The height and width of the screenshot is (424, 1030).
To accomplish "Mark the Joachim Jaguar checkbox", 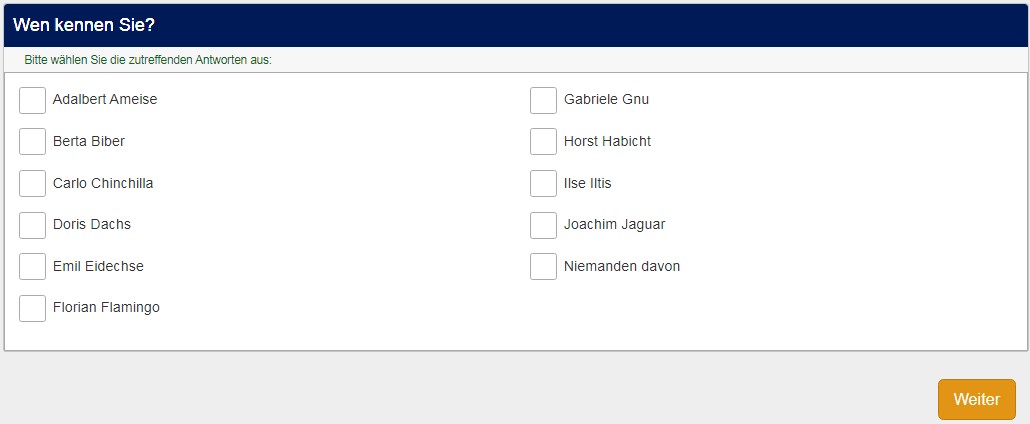I will click(x=543, y=225).
